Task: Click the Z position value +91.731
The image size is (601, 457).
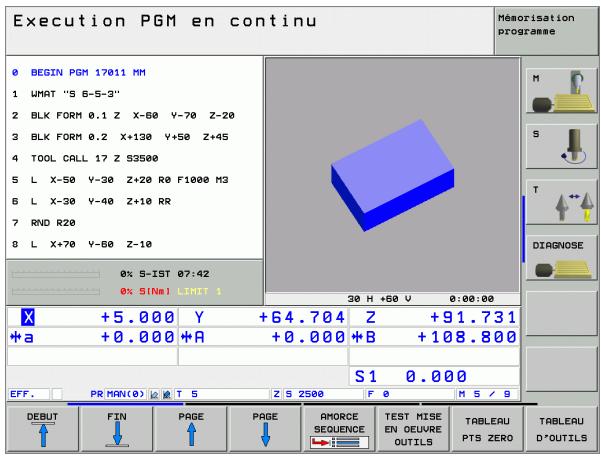Action: 473,317
